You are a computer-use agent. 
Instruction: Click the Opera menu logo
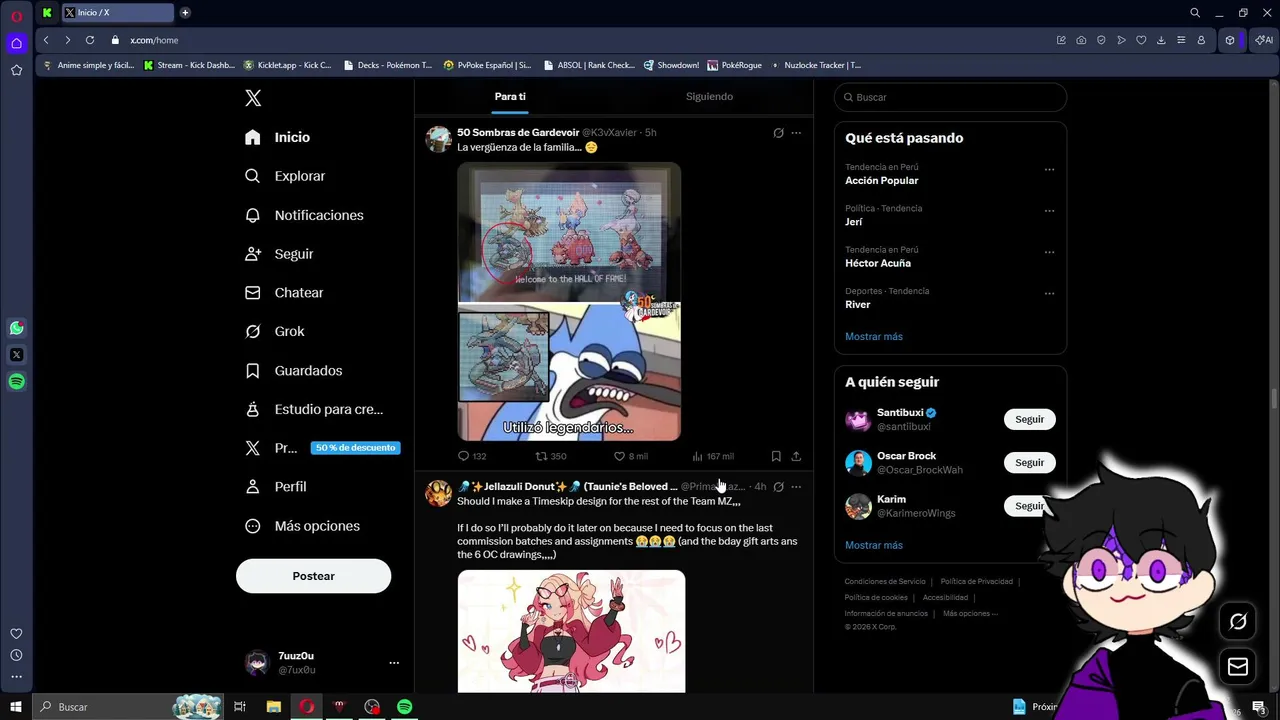point(16,16)
